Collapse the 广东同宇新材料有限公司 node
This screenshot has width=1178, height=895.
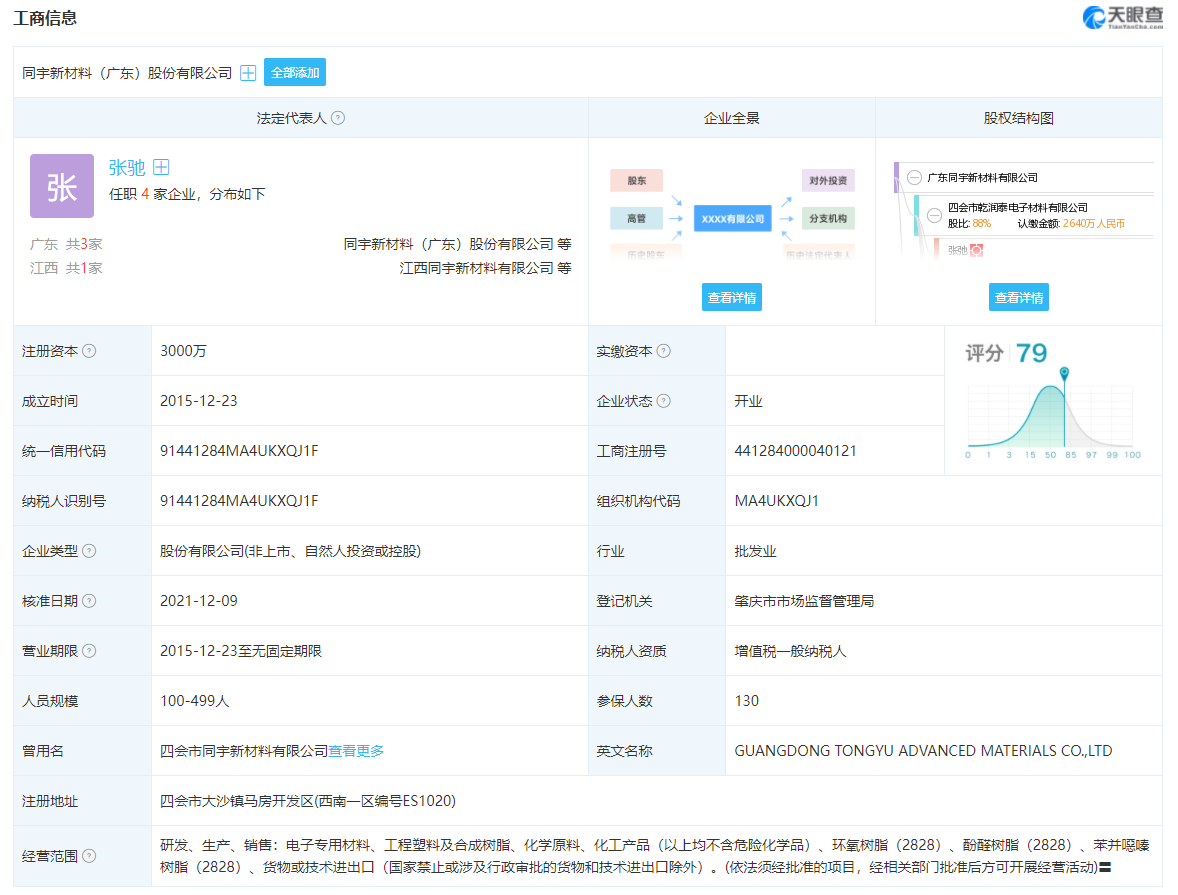pyautogui.click(x=914, y=178)
